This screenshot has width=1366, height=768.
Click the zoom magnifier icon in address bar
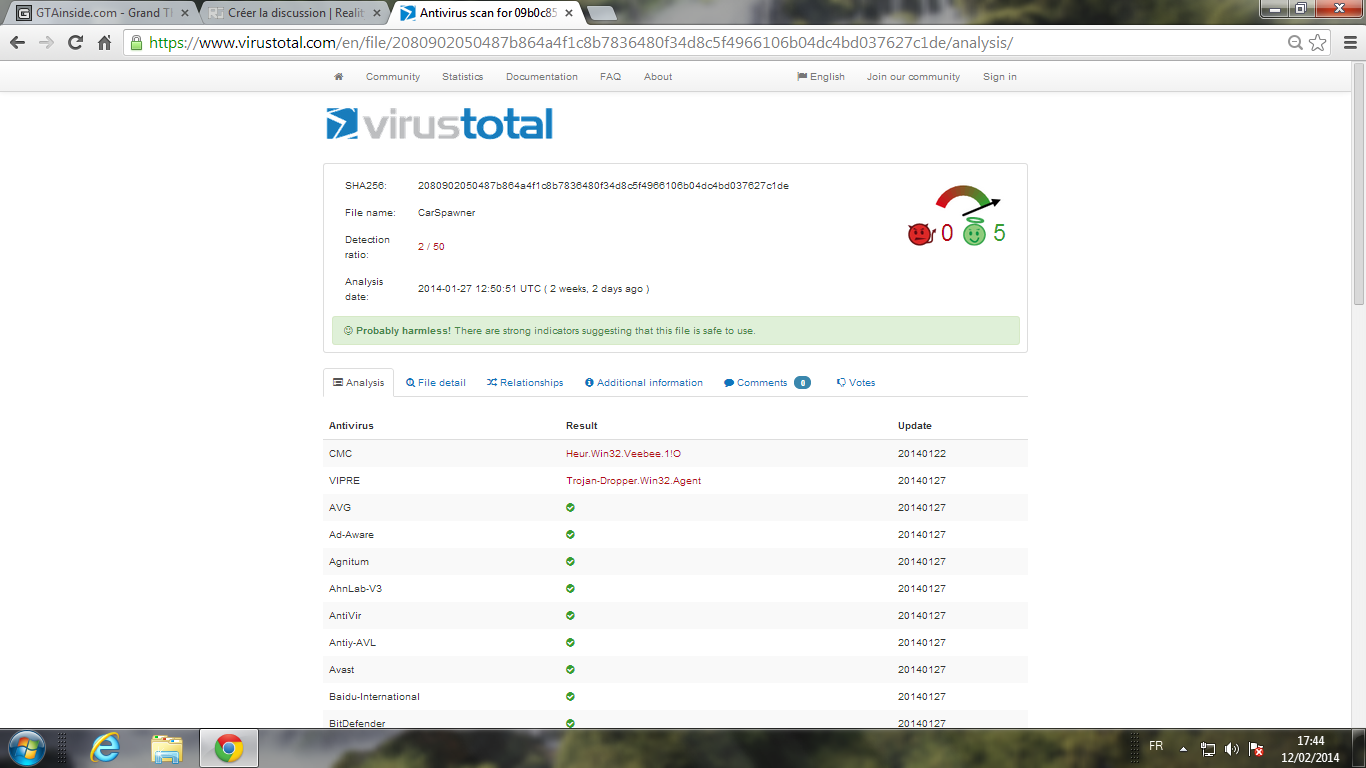(x=1295, y=43)
